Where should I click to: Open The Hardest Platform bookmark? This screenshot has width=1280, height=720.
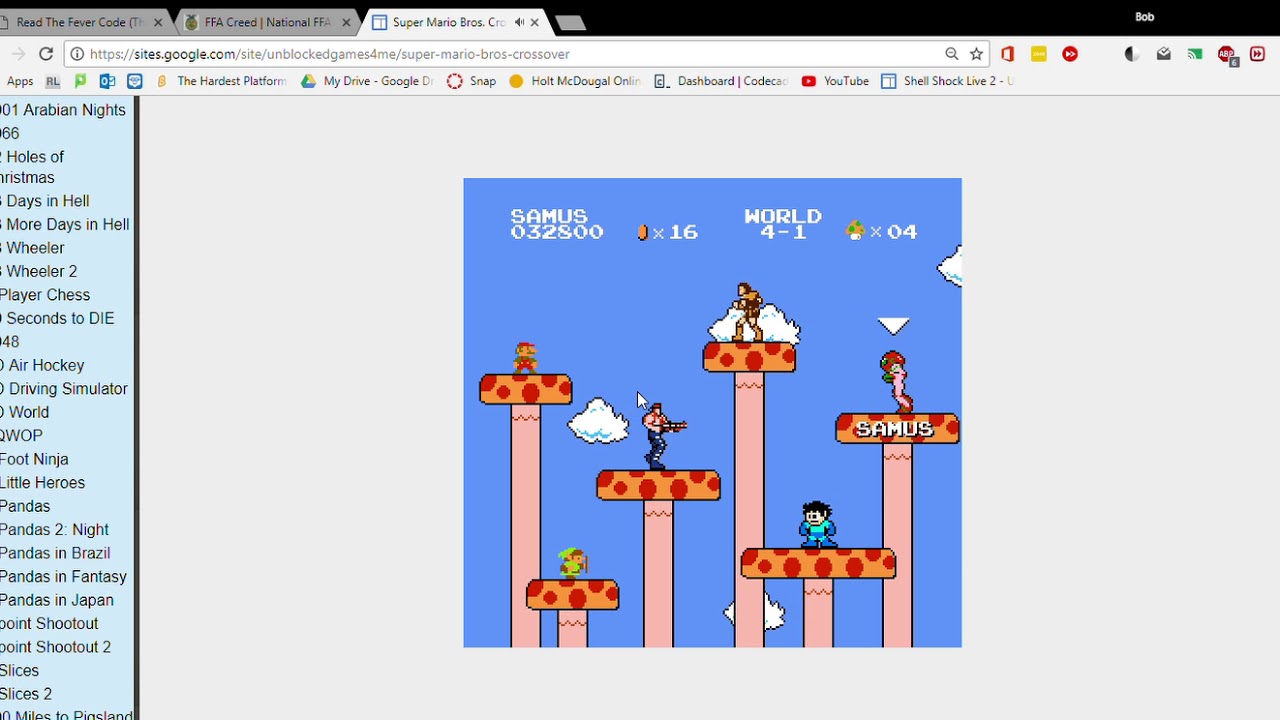[x=222, y=81]
